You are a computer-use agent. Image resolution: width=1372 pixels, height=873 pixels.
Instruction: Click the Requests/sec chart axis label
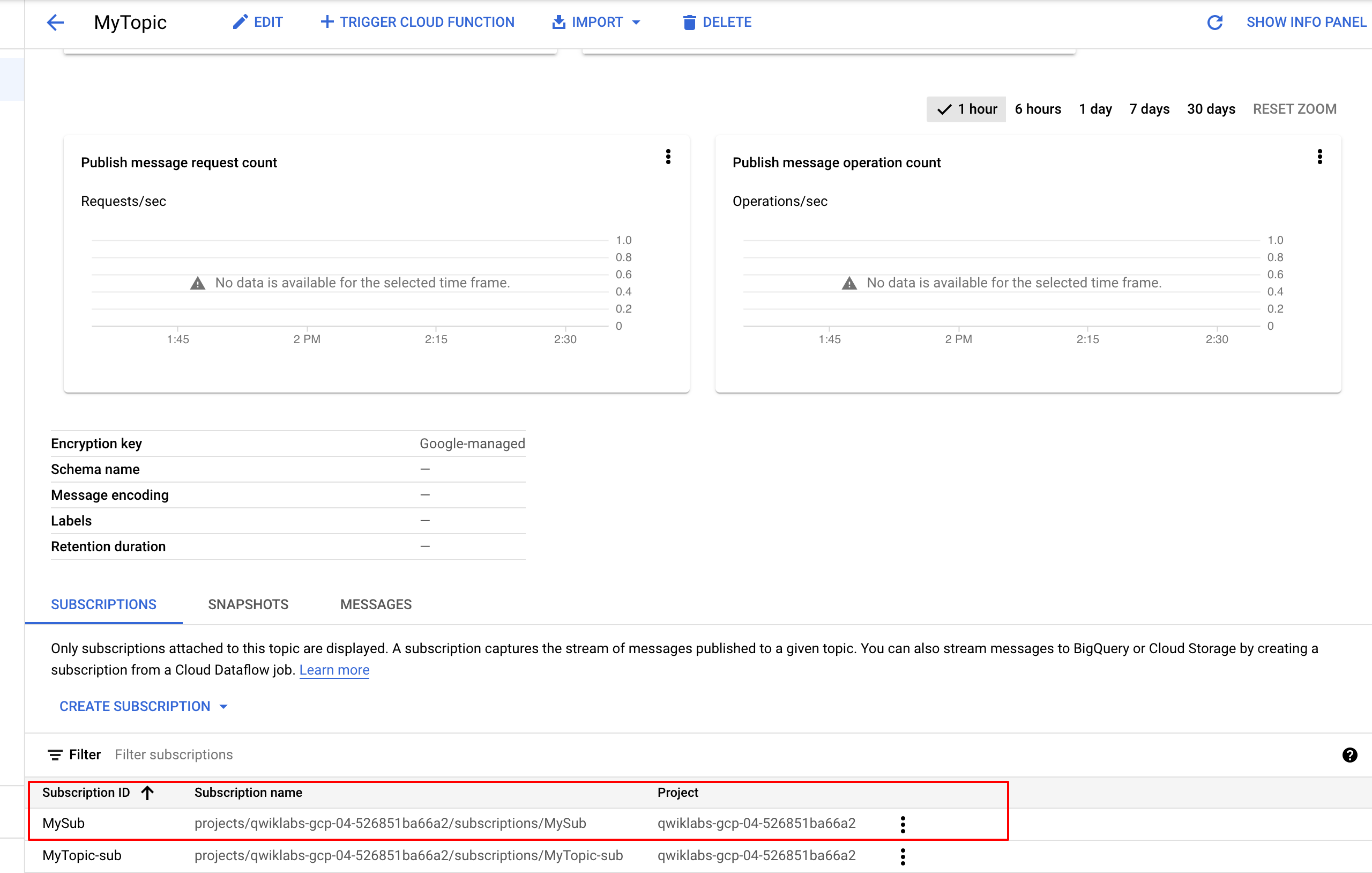pyautogui.click(x=124, y=201)
